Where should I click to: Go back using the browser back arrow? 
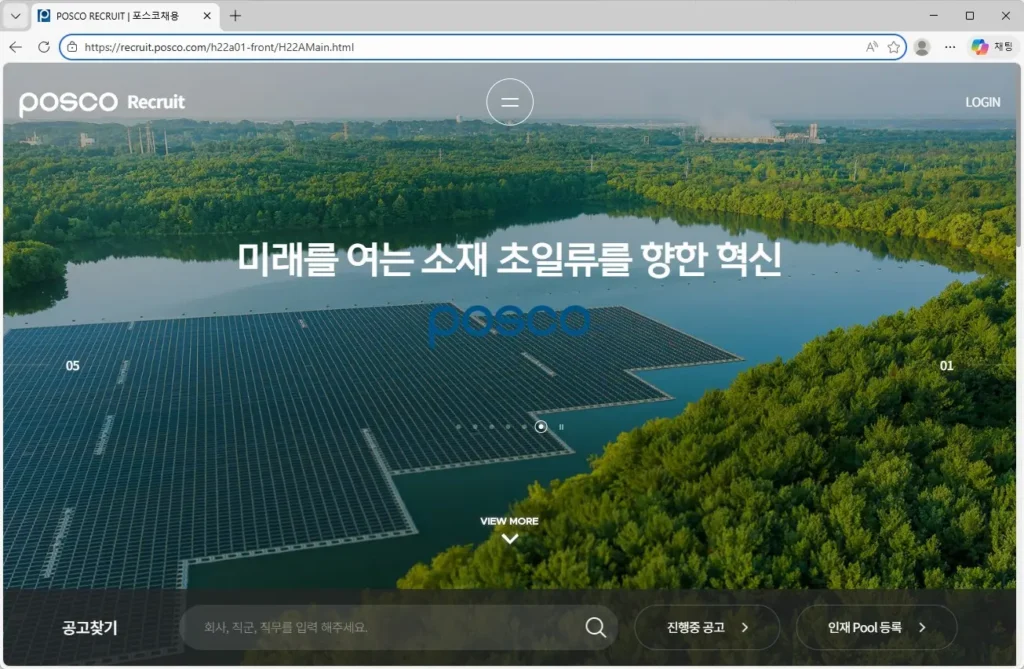[14, 47]
